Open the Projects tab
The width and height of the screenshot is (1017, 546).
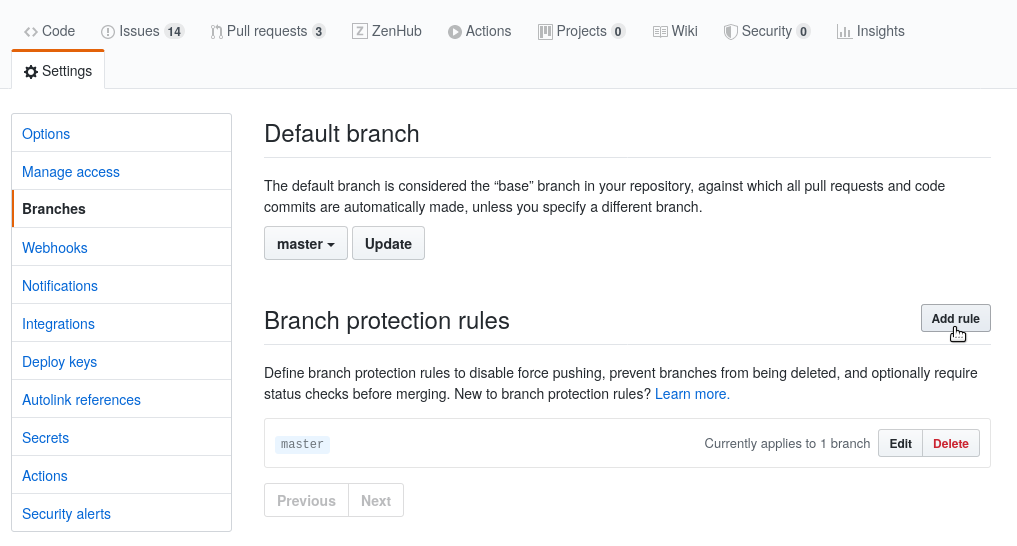pyautogui.click(x=581, y=31)
